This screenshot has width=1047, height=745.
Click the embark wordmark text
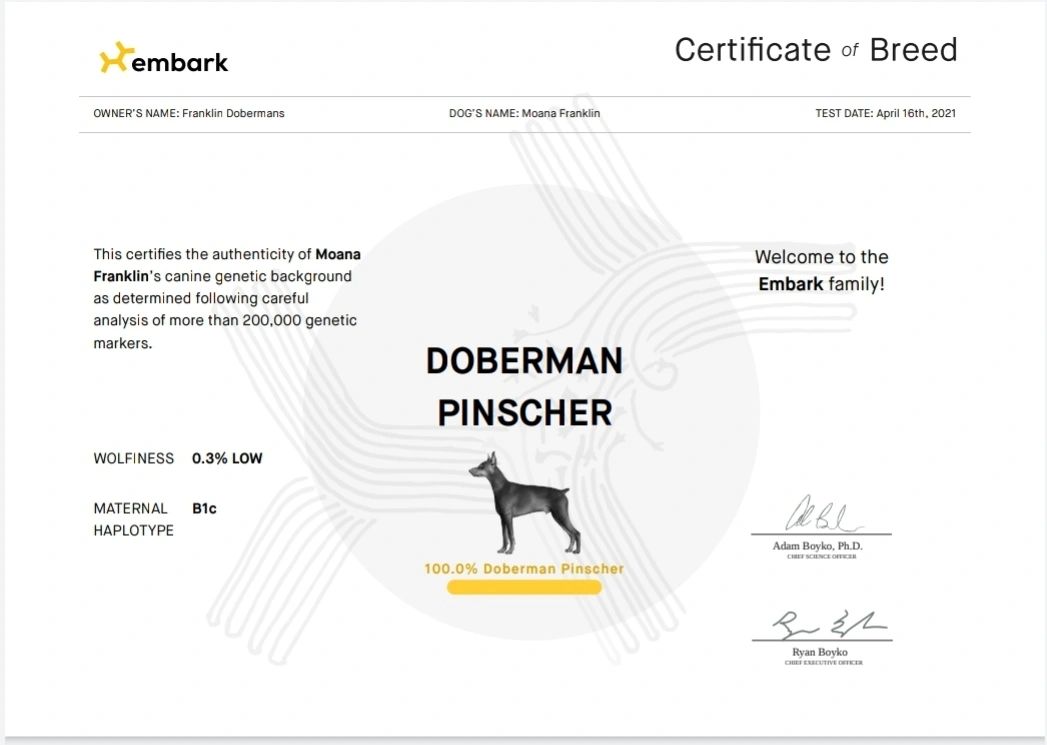[180, 62]
